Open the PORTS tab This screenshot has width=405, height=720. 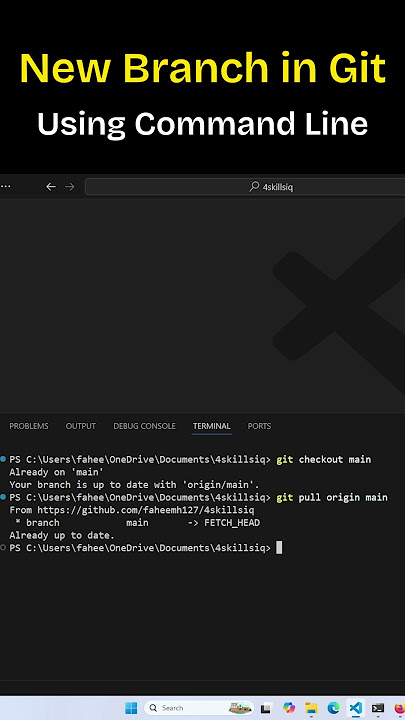[x=259, y=426]
